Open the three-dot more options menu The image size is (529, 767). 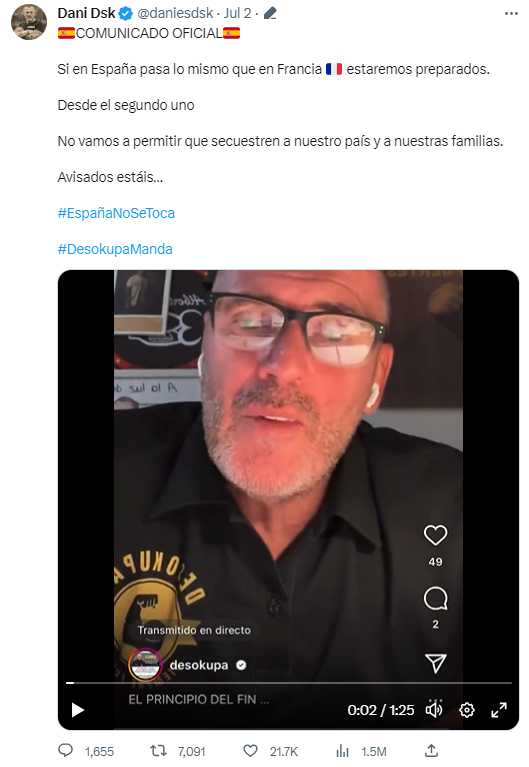click(511, 13)
